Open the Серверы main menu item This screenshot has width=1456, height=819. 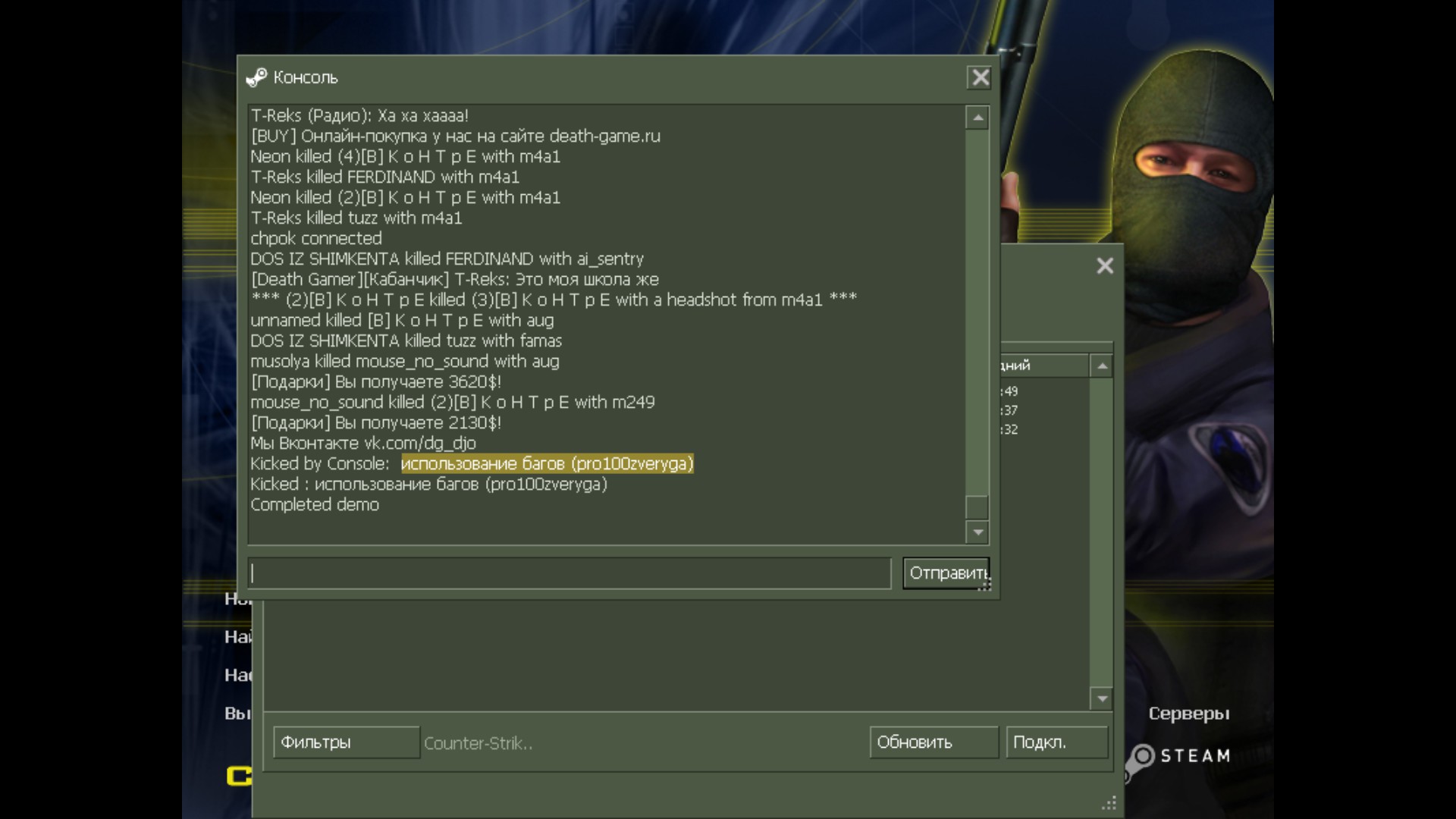(1188, 714)
